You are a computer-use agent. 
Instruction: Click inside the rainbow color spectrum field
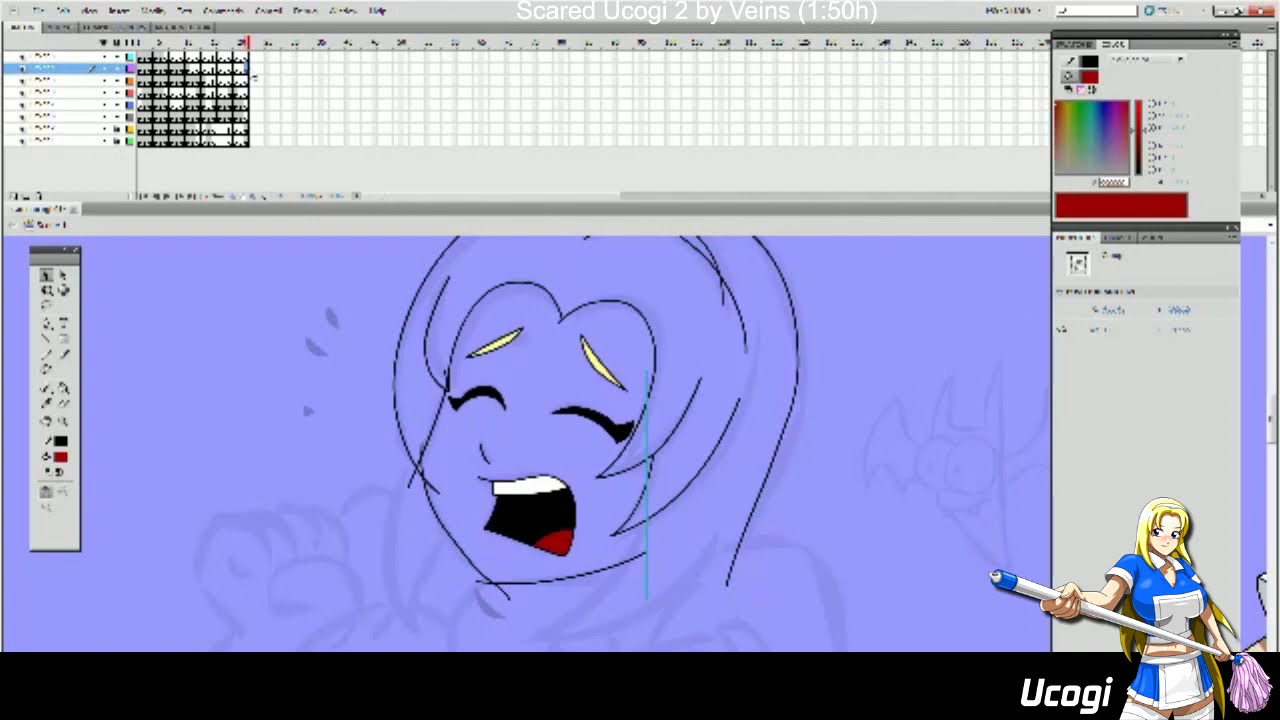1092,137
